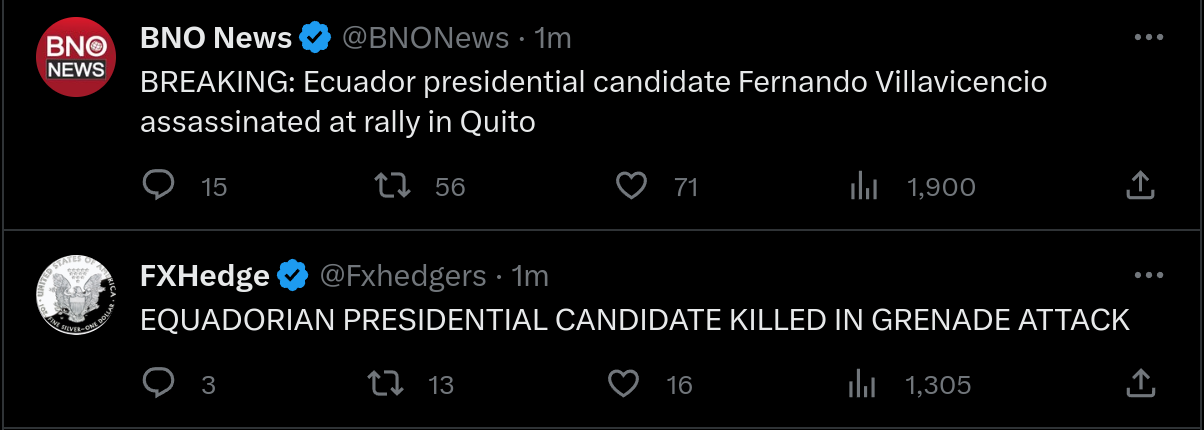This screenshot has height=430, width=1204.
Task: Open more options on BNO News tweet
Action: coord(1148,38)
